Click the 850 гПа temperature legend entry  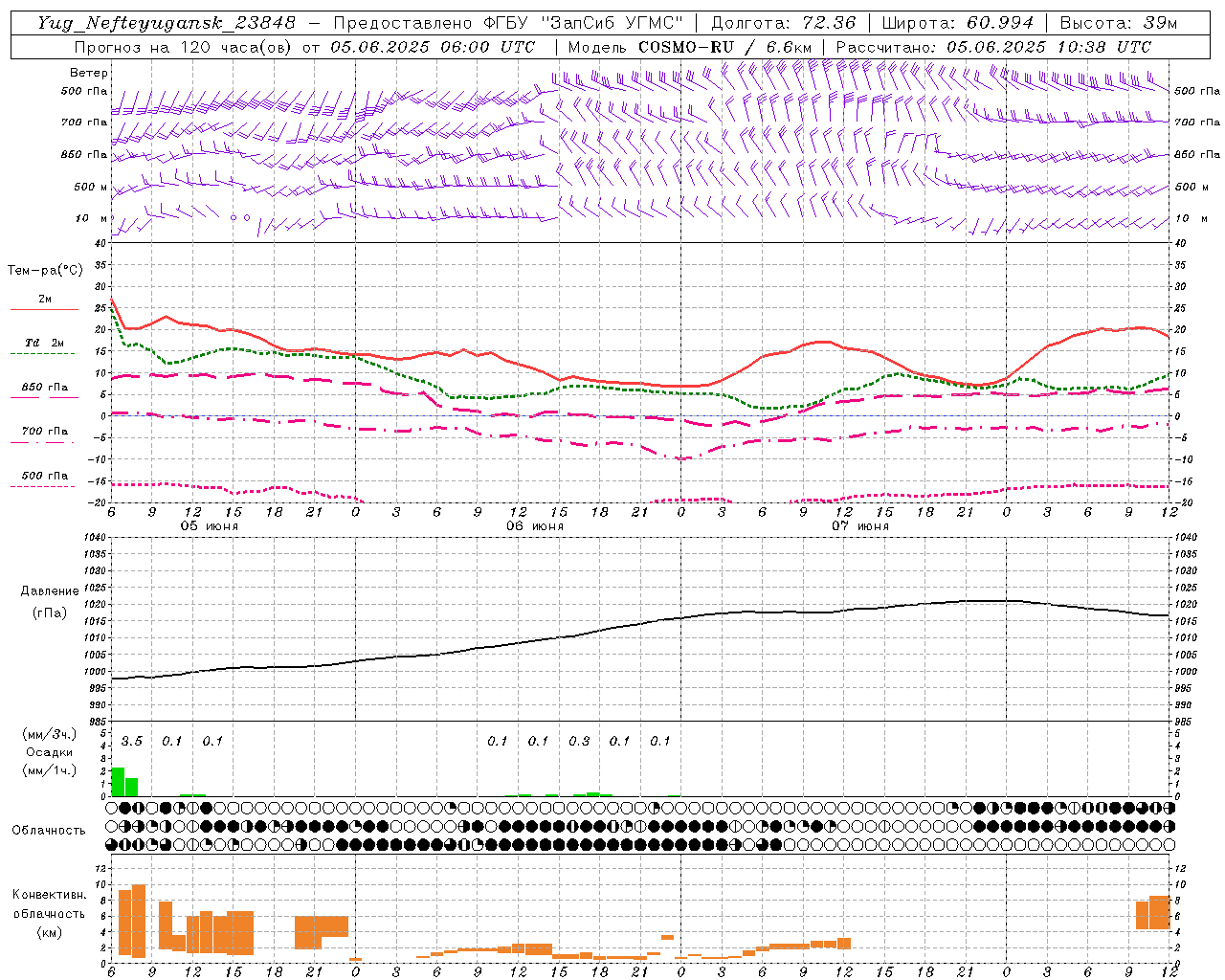point(45,388)
